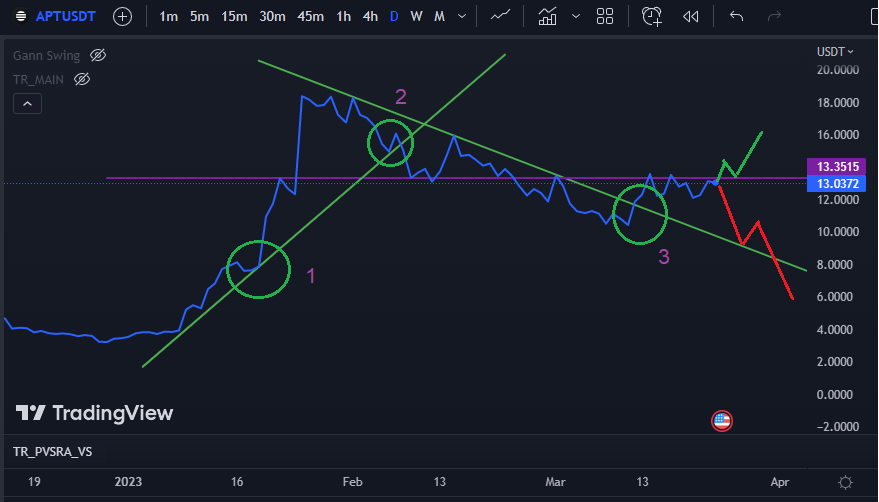Select the 45m timeframe
Viewport: 879px width, 502px height.
pos(310,16)
